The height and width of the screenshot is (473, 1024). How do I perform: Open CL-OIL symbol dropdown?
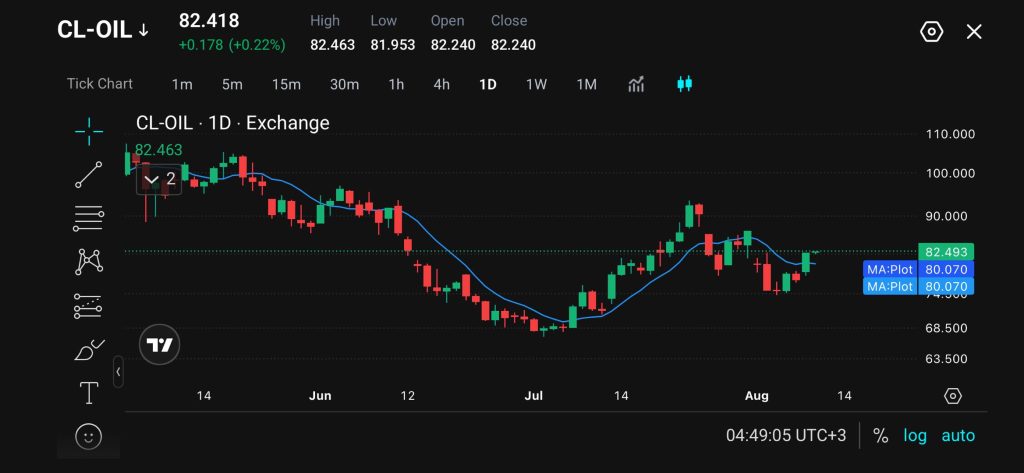point(103,30)
